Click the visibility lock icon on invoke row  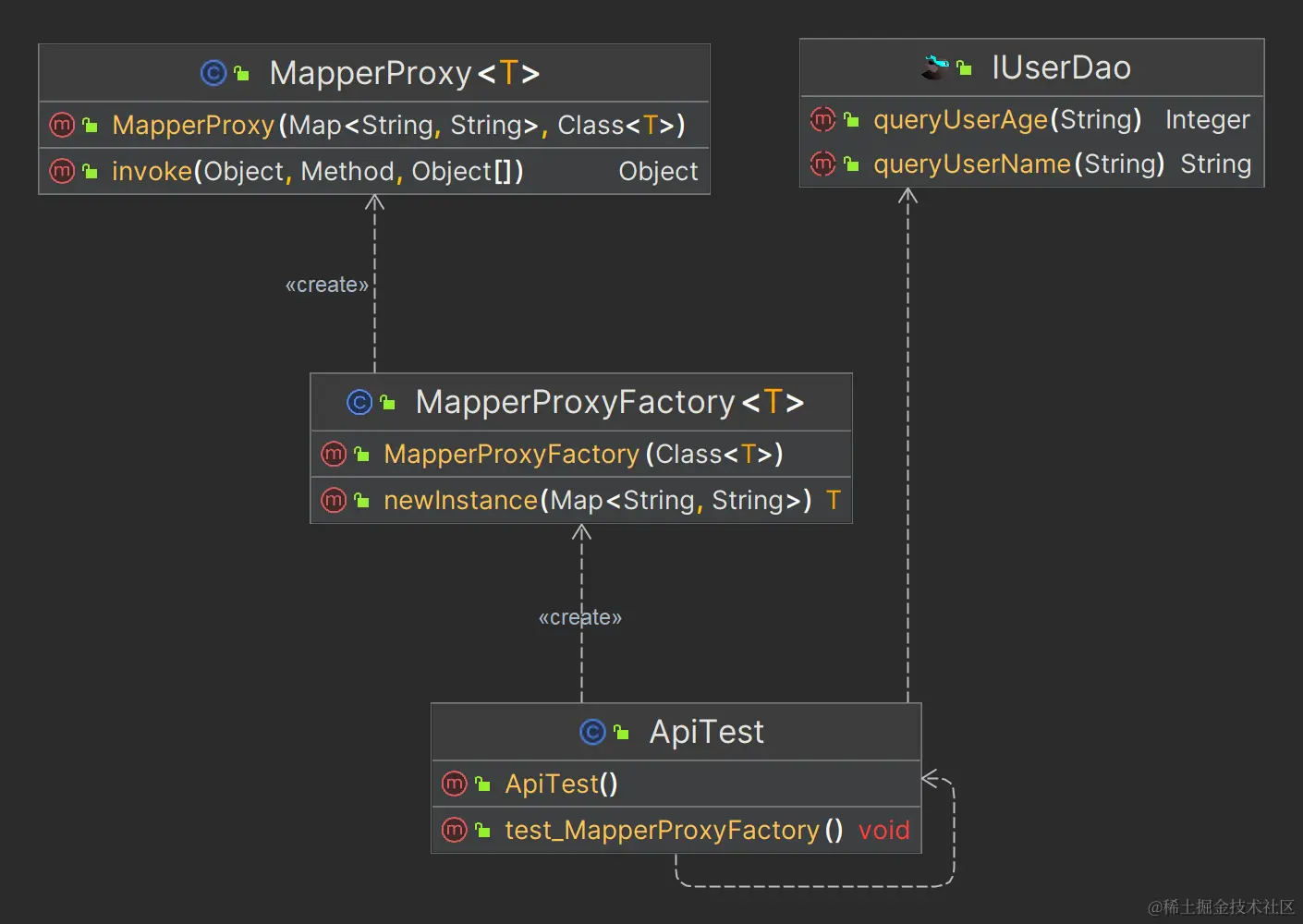(x=90, y=171)
